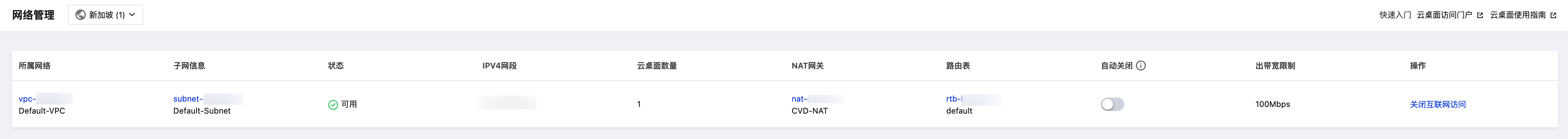The image size is (1568, 139).
Task: Click the 所属网络 column header
Action: (35, 66)
